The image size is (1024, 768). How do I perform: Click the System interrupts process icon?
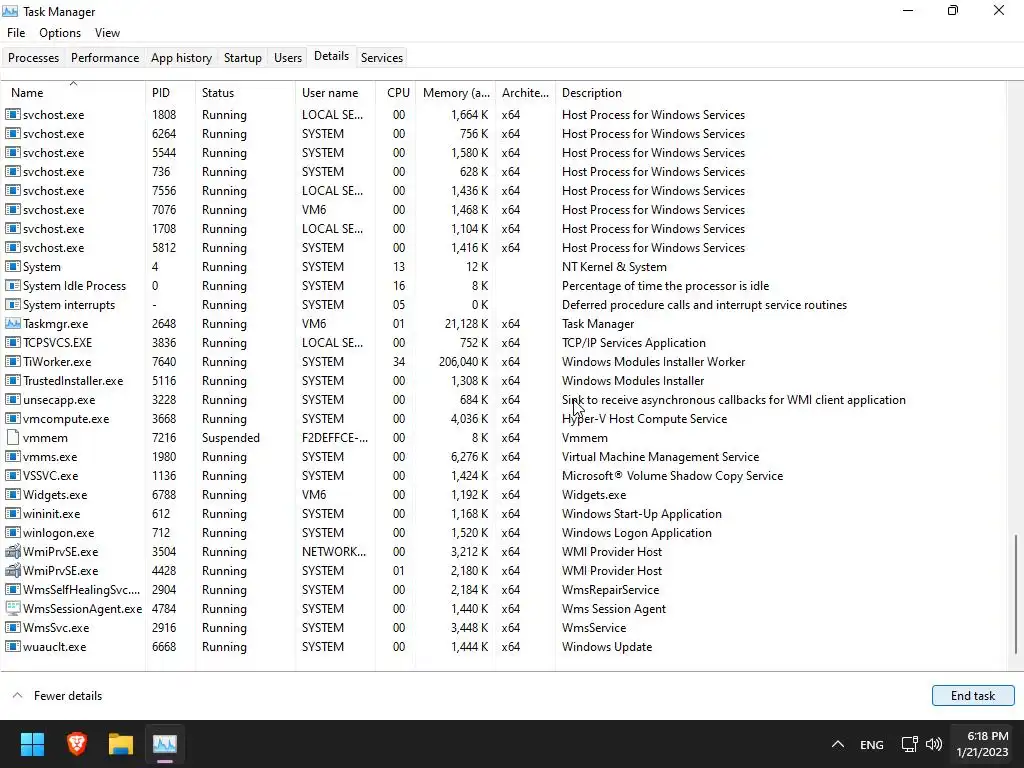[12, 304]
